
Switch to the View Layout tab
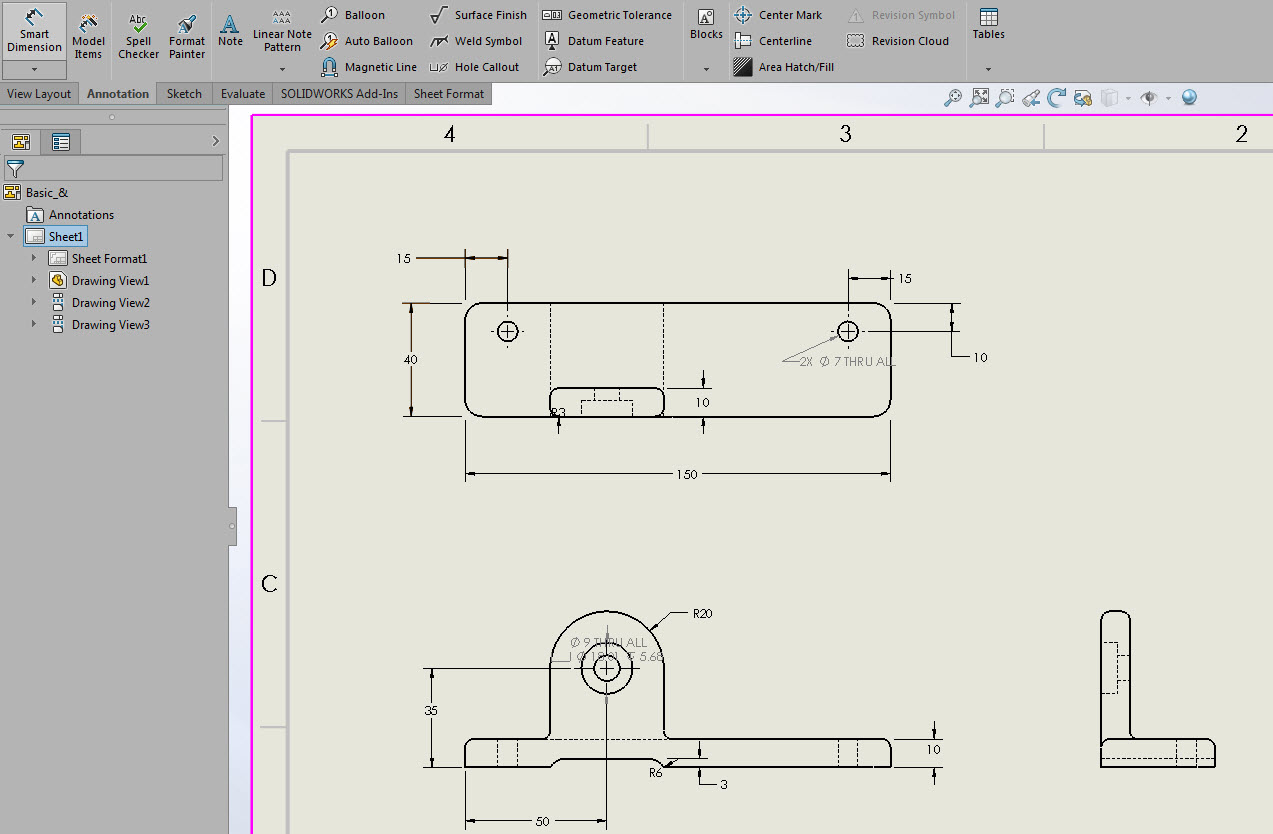point(39,93)
